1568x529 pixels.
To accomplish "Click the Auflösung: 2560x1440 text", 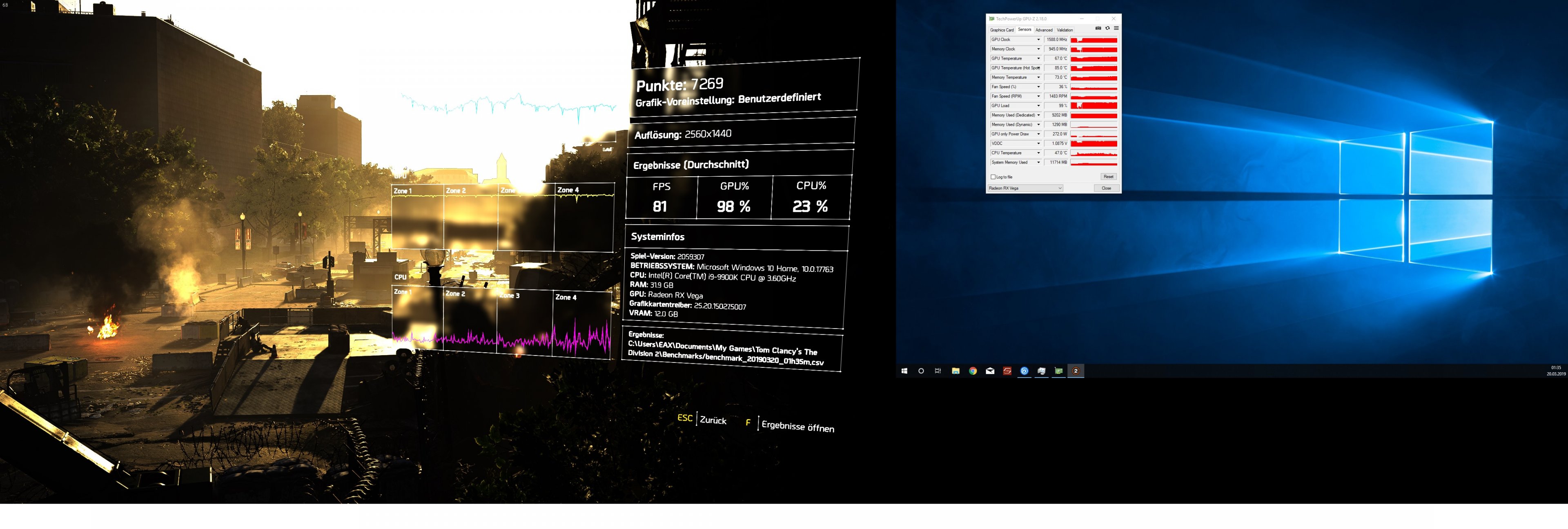I will tap(683, 134).
